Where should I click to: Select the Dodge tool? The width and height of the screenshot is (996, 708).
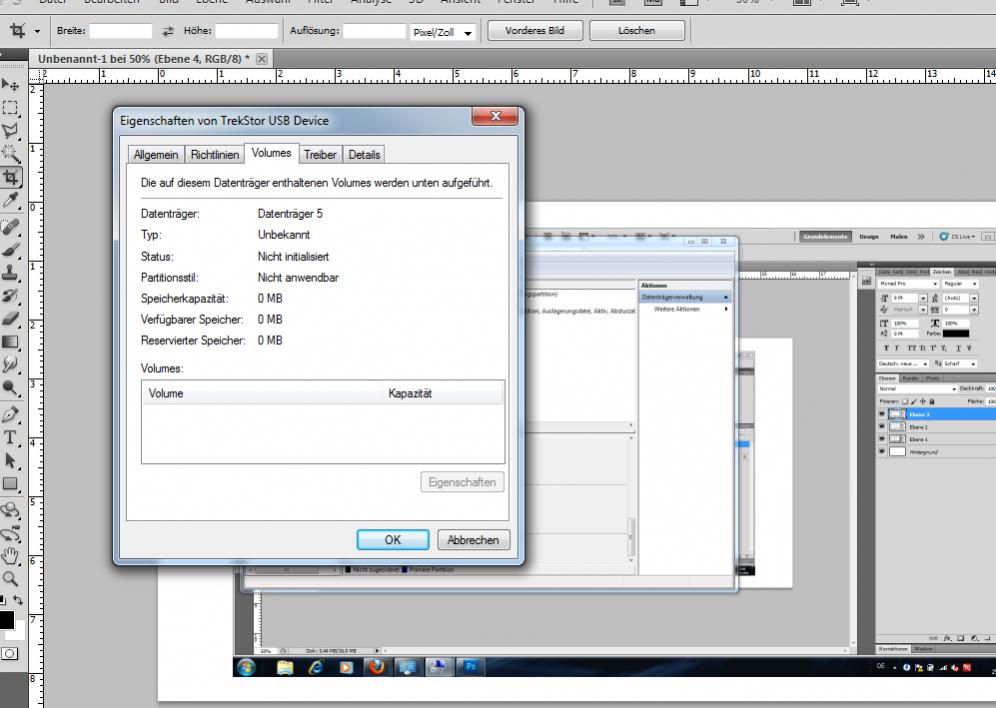click(x=10, y=388)
